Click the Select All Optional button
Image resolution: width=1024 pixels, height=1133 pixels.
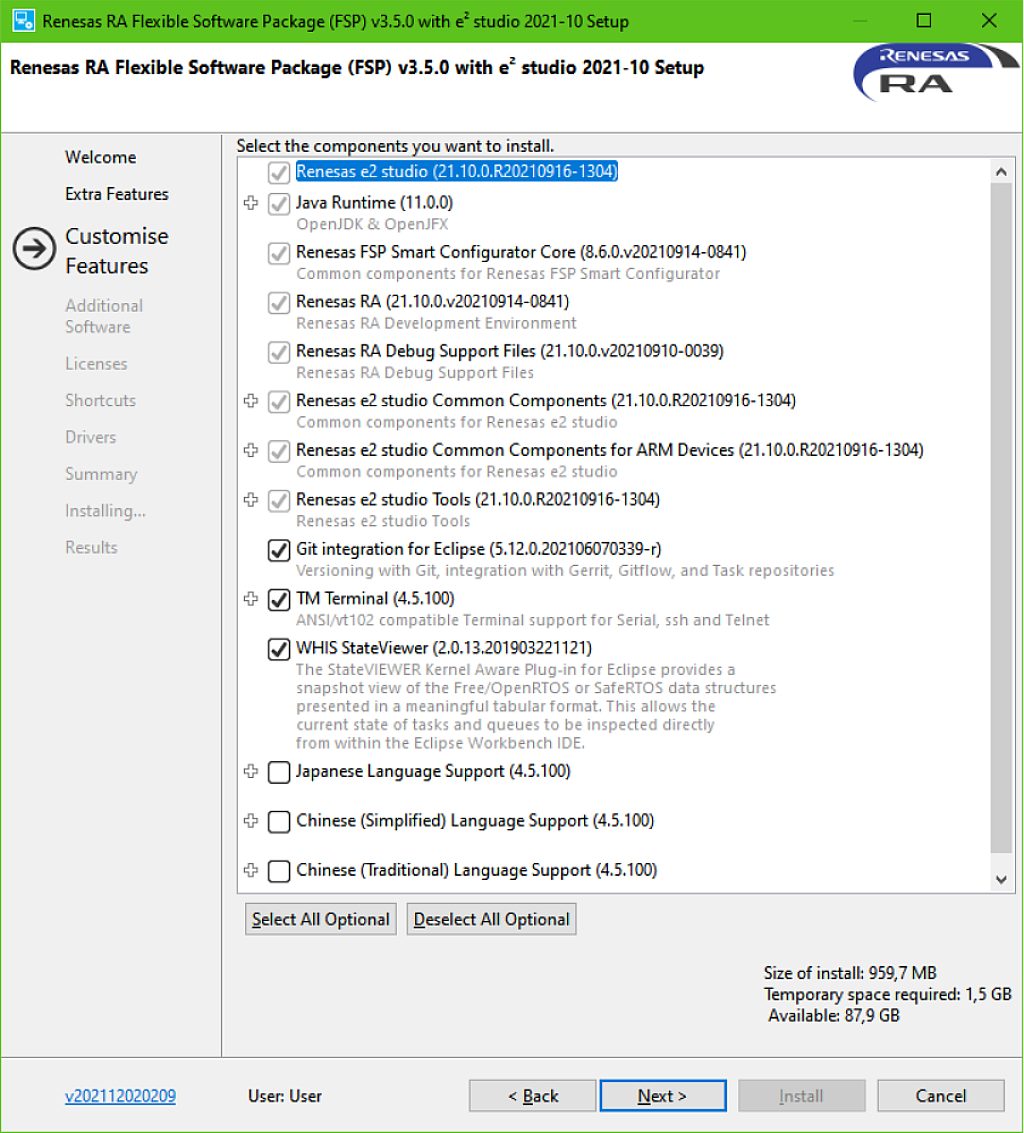[x=320, y=918]
